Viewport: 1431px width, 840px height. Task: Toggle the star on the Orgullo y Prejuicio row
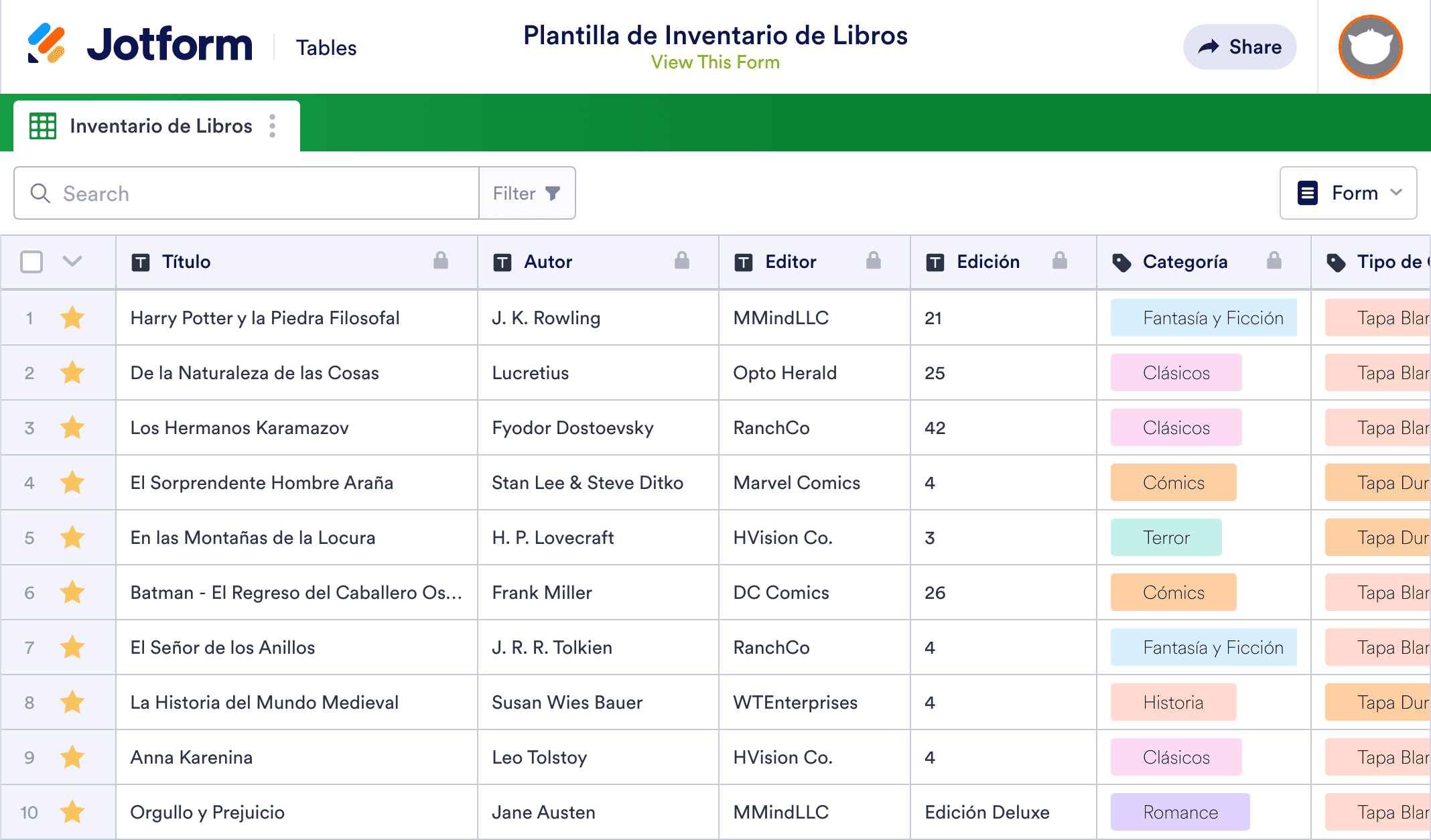point(72,812)
